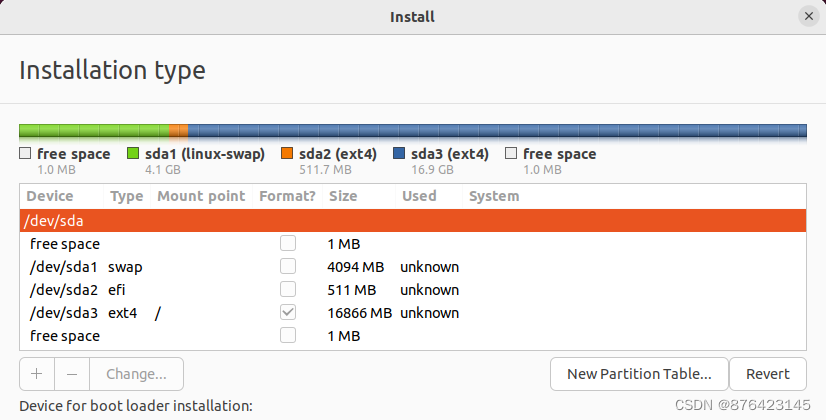The height and width of the screenshot is (420, 826).
Task: Revert the partition changes
Action: (x=768, y=374)
